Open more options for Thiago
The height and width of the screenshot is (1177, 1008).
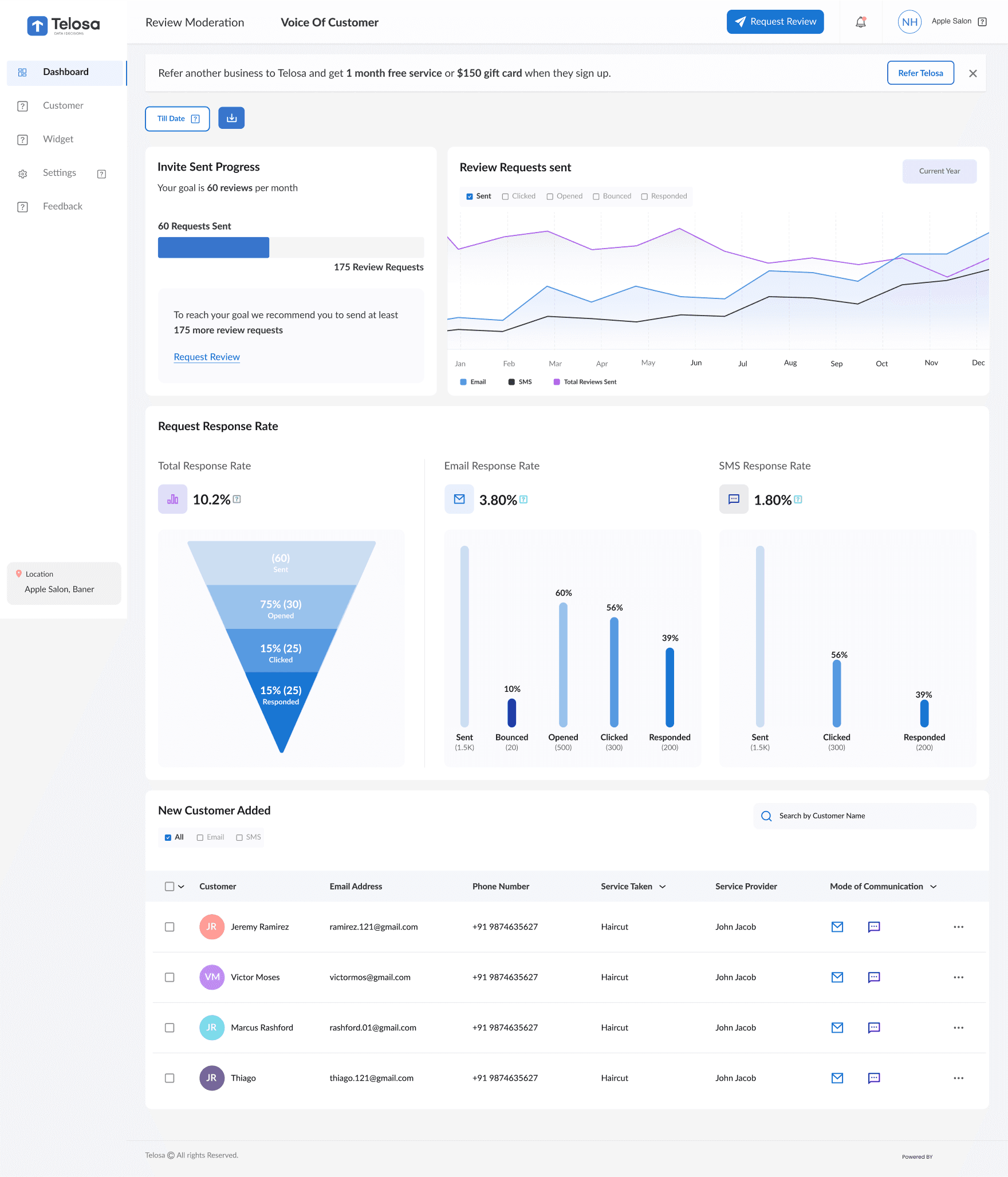(x=959, y=1078)
